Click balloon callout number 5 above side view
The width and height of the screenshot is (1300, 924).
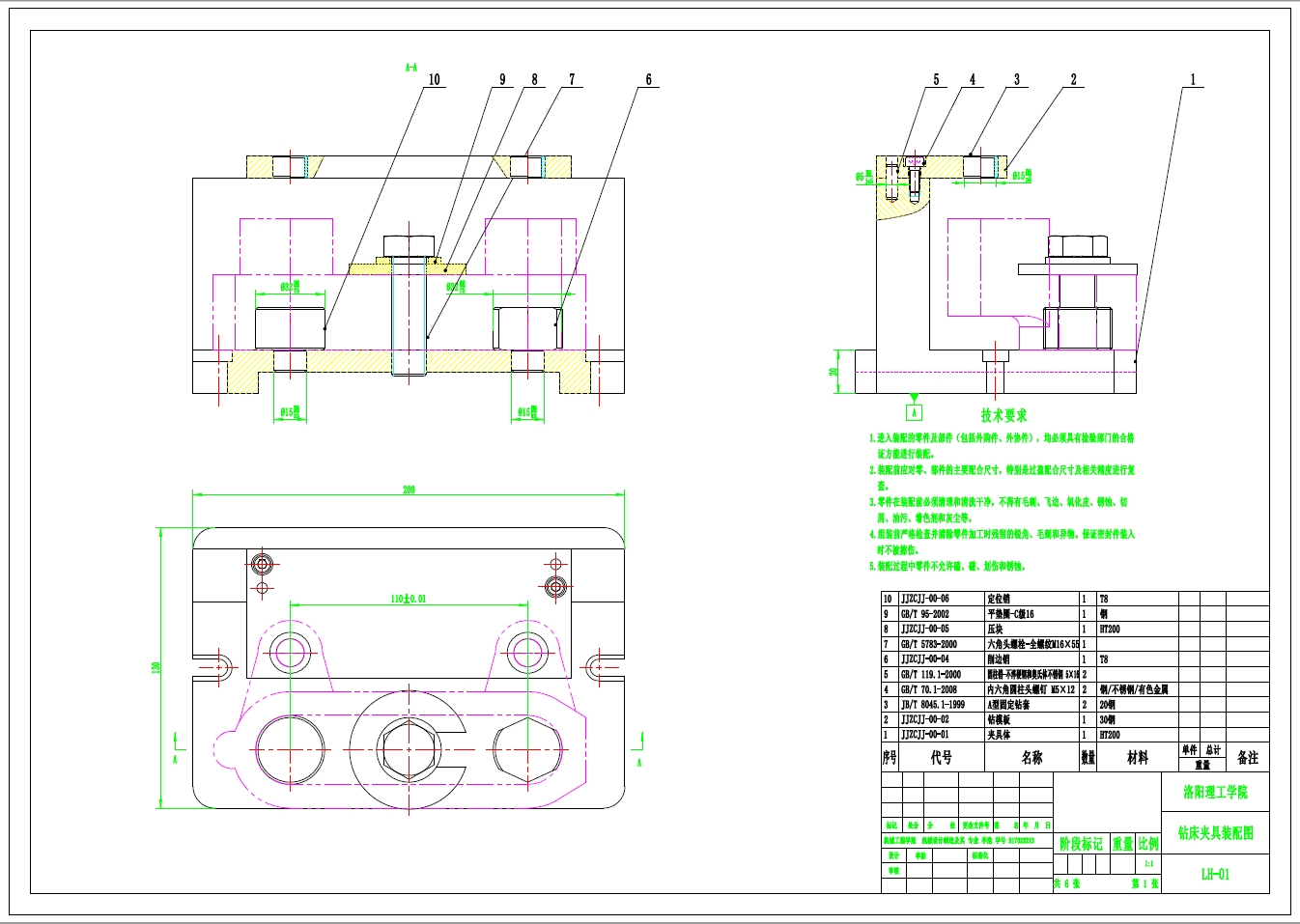936,79
